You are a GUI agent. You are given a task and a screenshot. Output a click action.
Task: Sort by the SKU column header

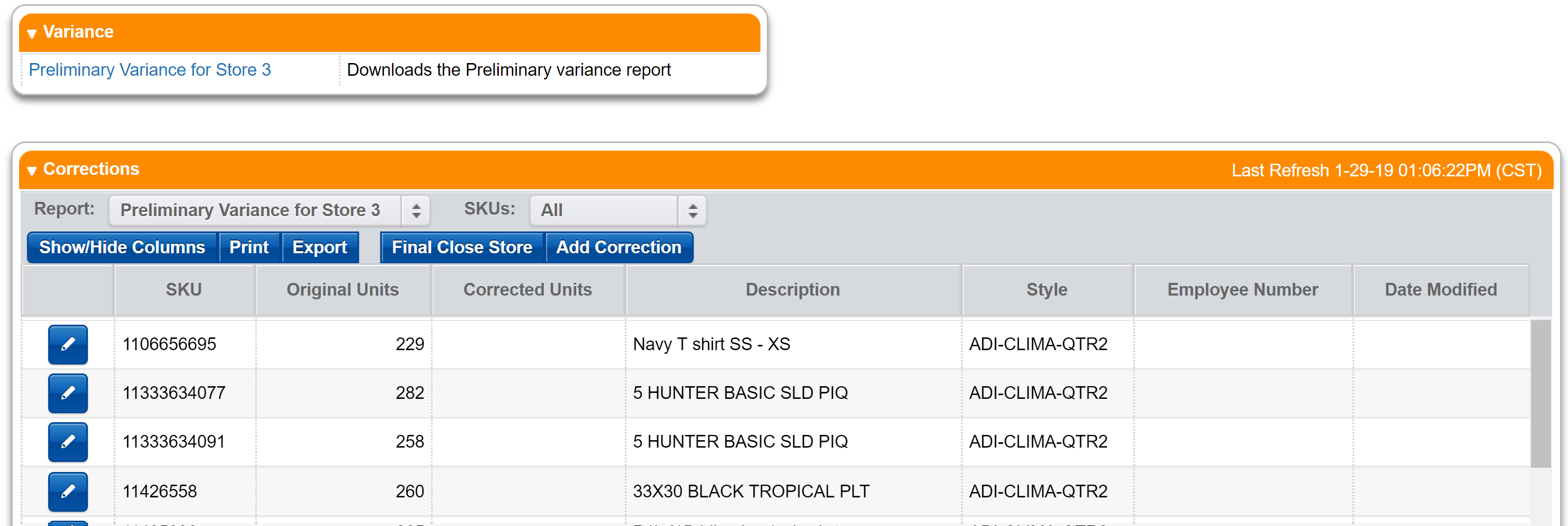(184, 290)
